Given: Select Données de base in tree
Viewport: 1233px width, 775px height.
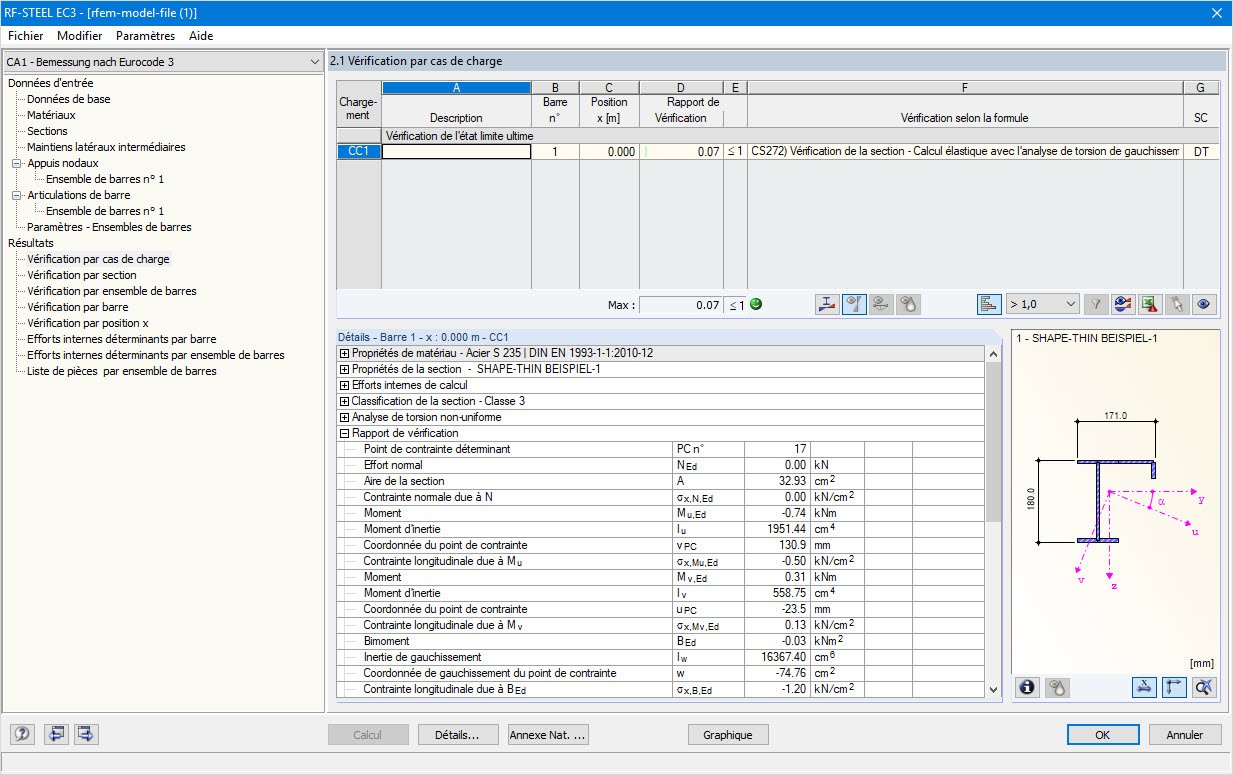Looking at the screenshot, I should tap(69, 99).
